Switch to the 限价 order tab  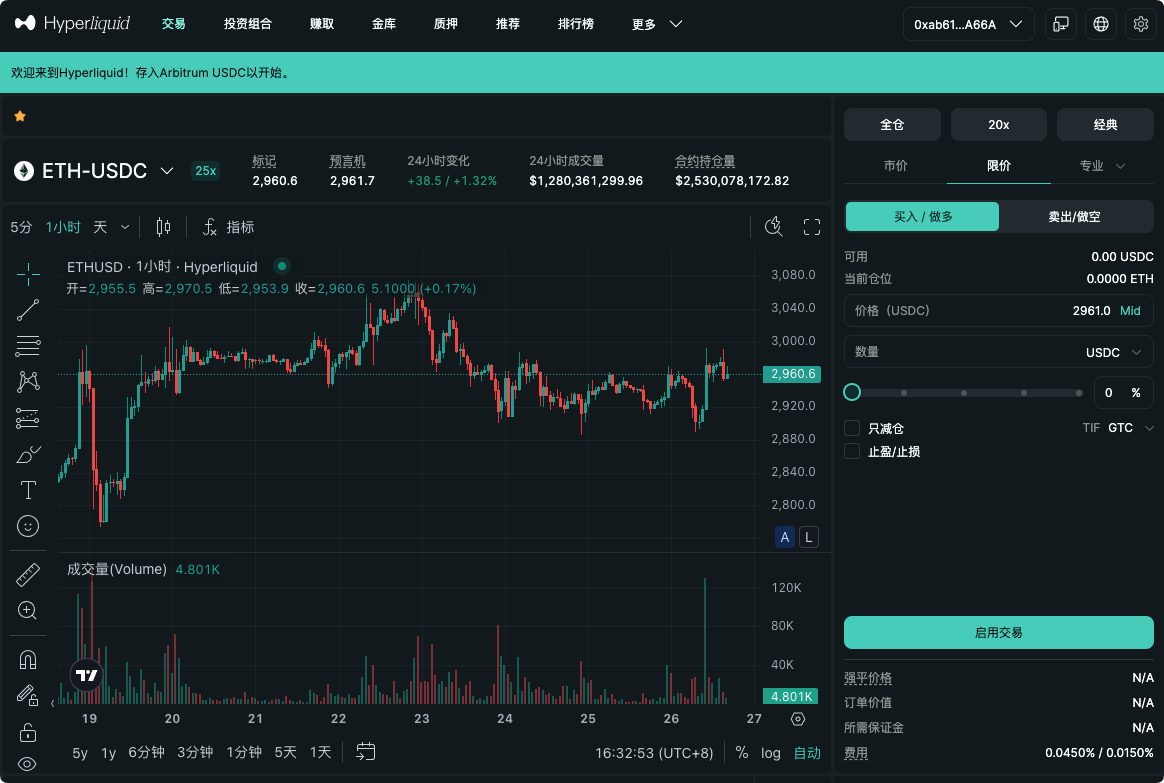(x=998, y=166)
